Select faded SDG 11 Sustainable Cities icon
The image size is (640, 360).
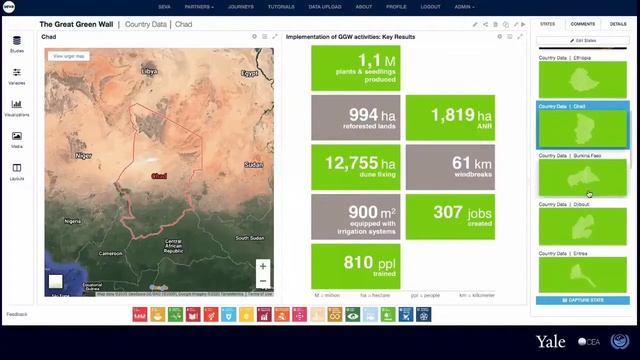(317, 314)
